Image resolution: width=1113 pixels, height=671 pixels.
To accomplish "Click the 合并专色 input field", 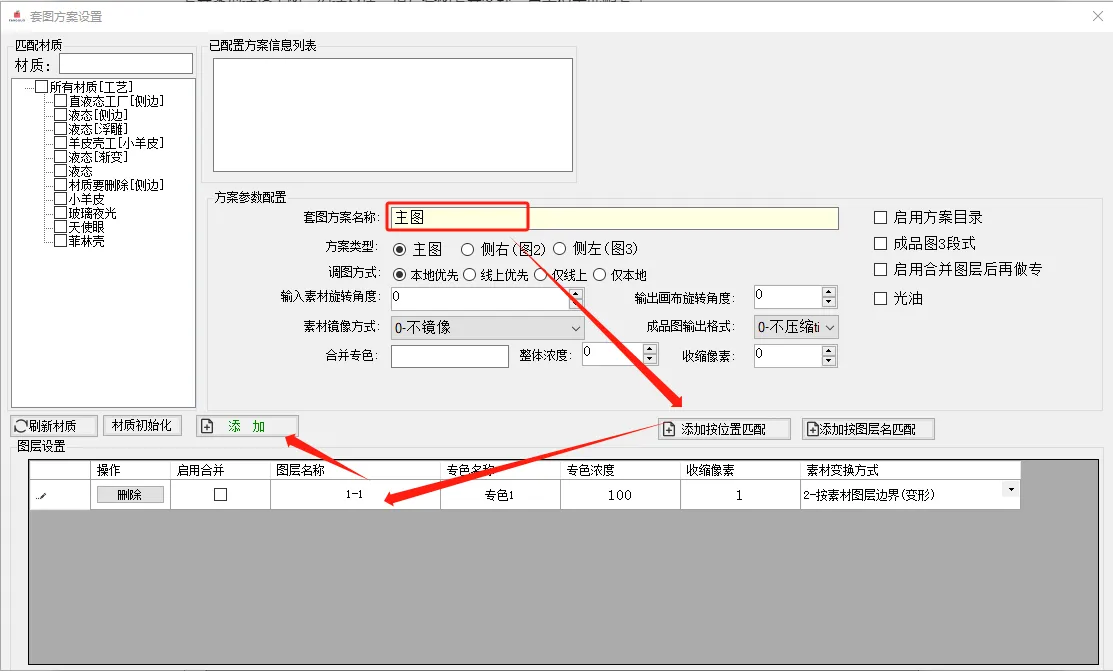I will point(450,356).
